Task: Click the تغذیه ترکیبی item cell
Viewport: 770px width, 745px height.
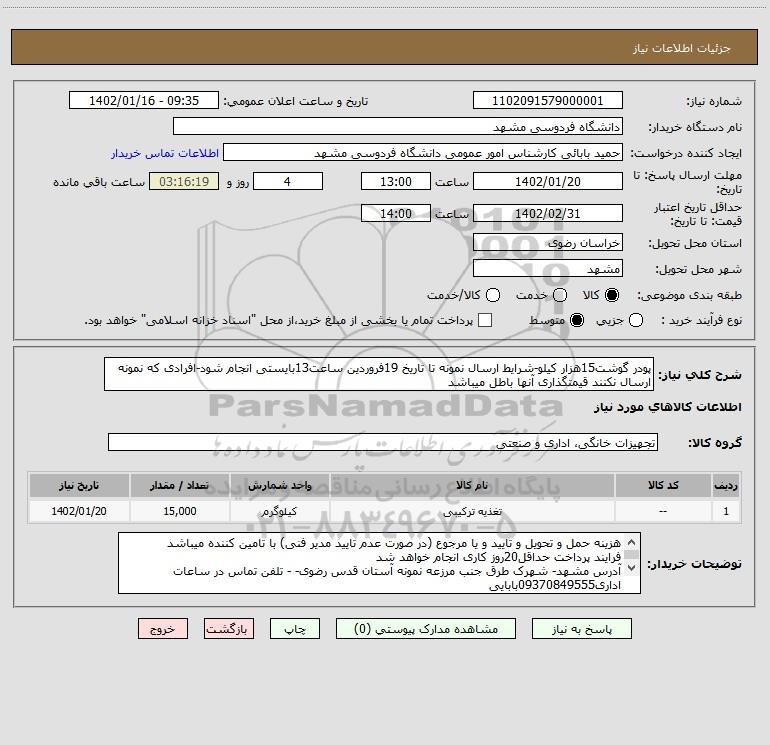Action: (x=472, y=511)
